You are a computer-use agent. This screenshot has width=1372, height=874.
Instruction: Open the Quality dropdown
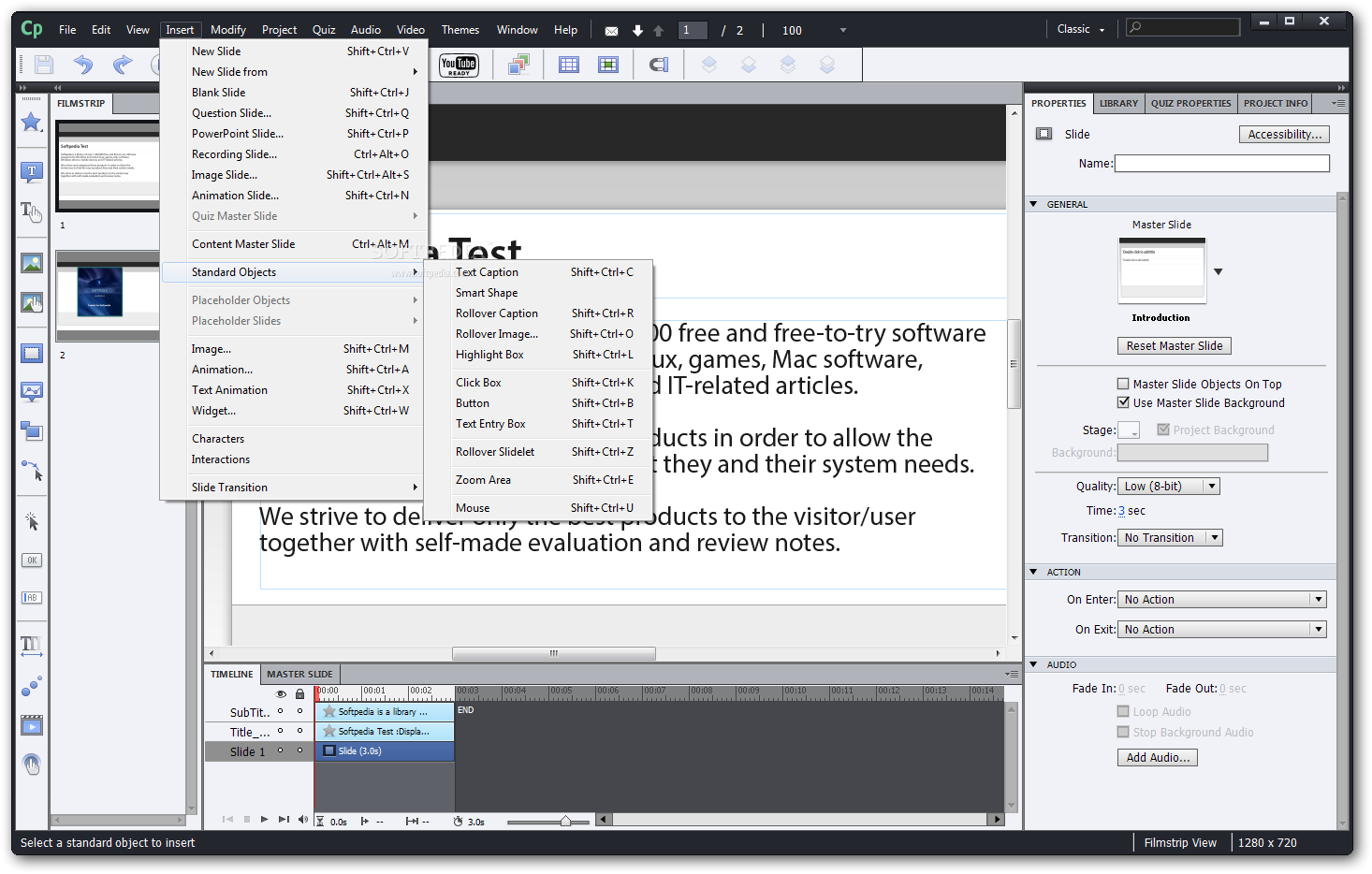point(1171,487)
